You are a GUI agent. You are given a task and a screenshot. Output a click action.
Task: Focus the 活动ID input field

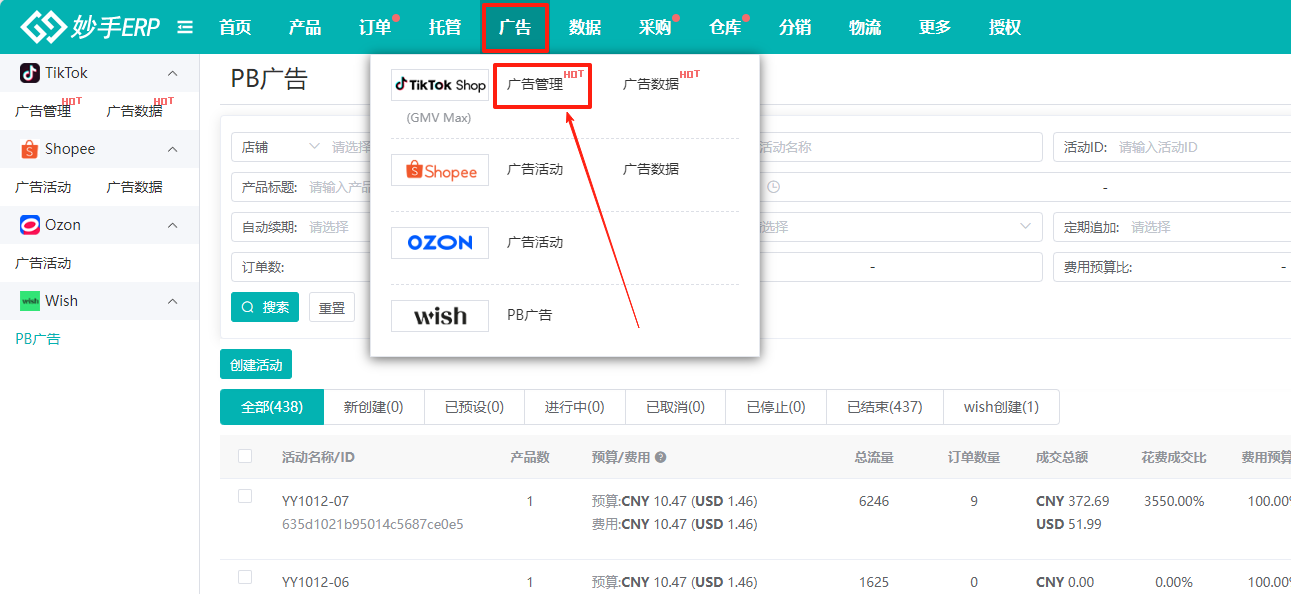pos(1172,147)
